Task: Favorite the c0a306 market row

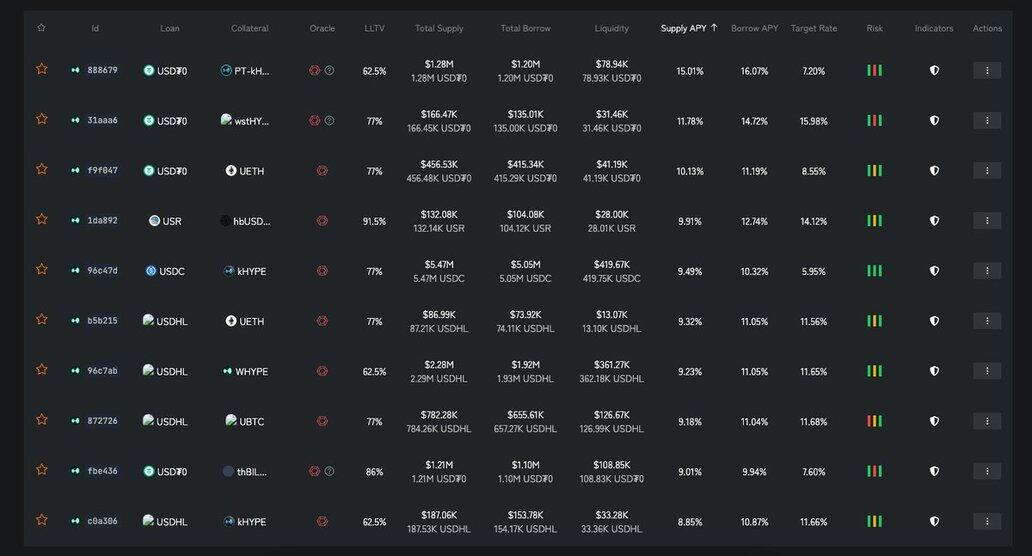Action: (x=42, y=520)
